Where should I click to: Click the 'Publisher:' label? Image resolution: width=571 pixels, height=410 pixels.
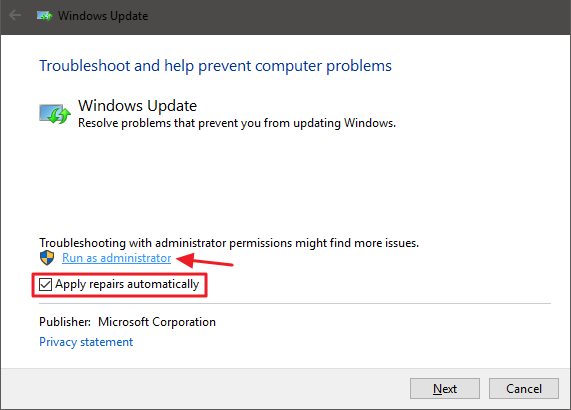tap(65, 322)
